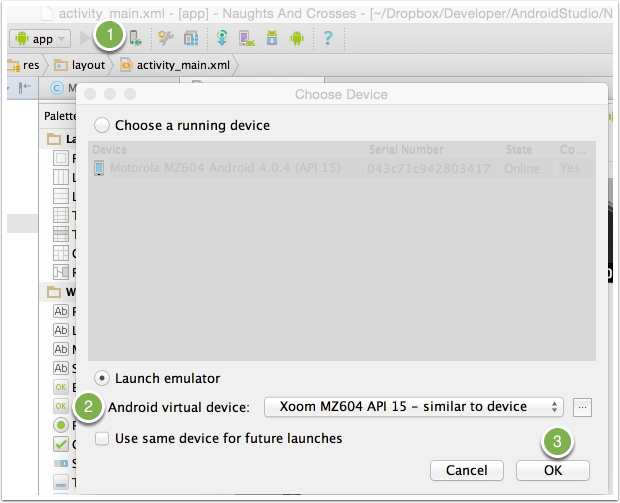This screenshot has width=620, height=503.
Task: Click the attach debugger device icon
Action: tap(135, 38)
